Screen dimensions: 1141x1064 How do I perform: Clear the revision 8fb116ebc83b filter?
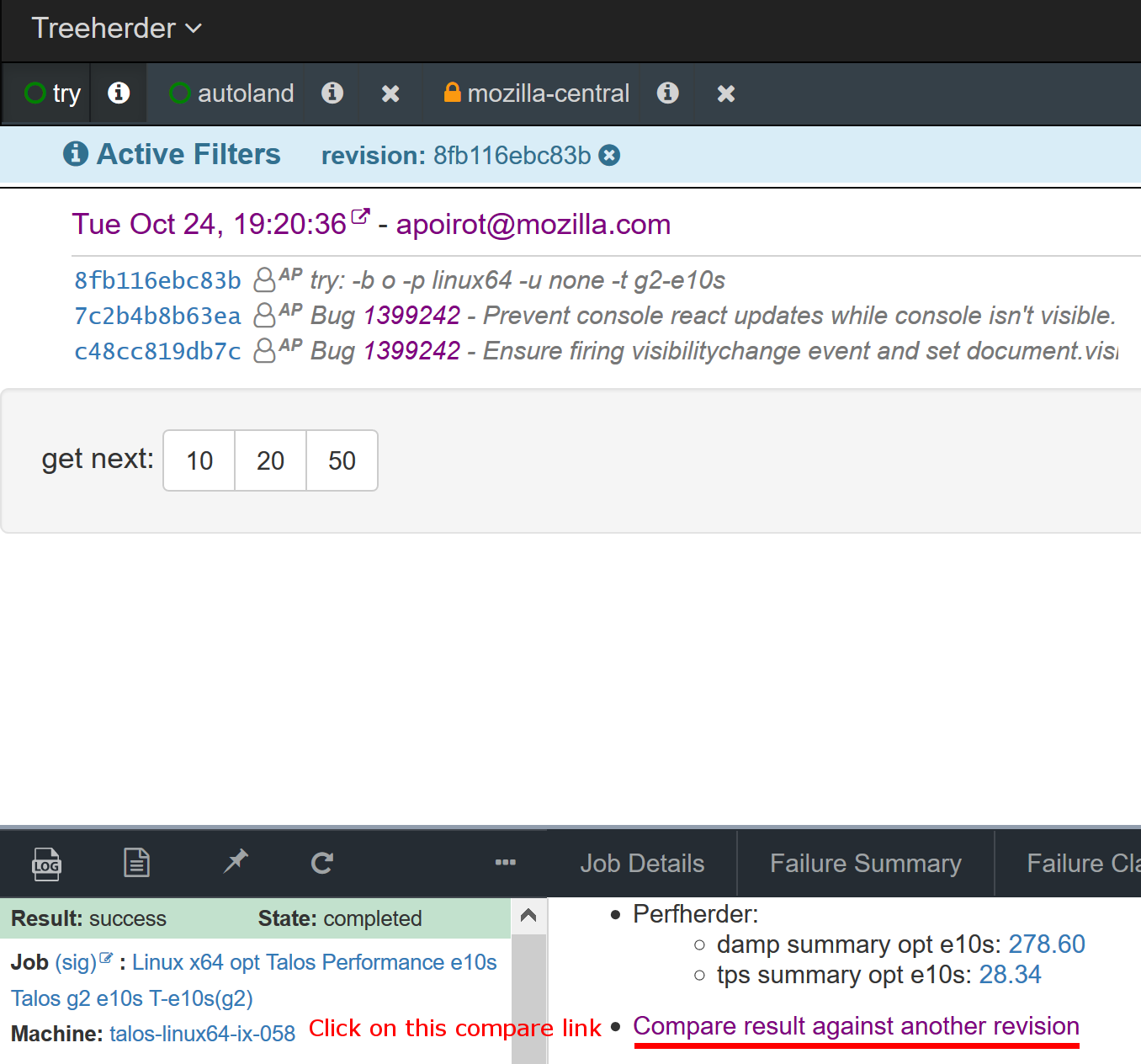(x=610, y=156)
